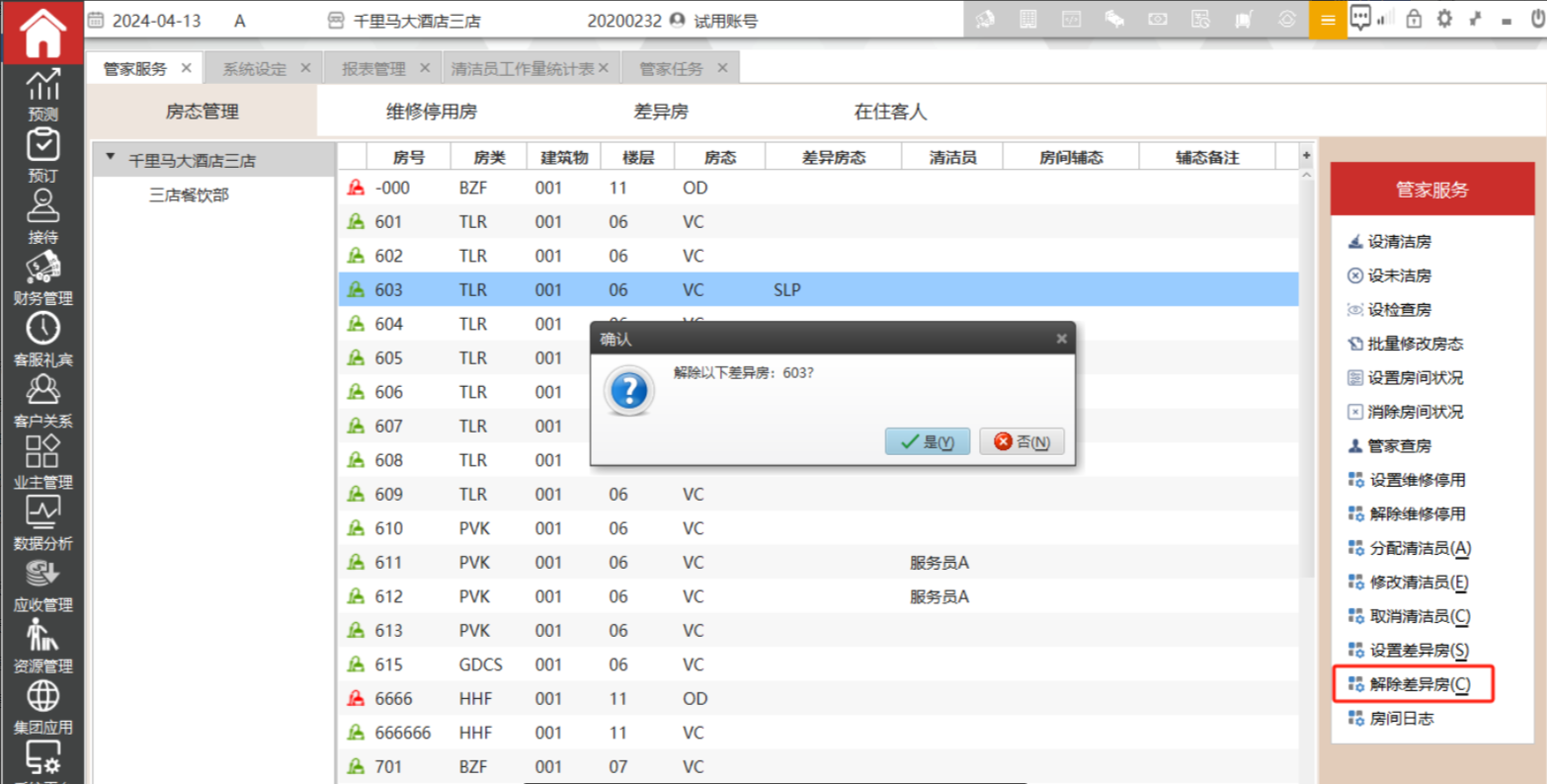Image resolution: width=1547 pixels, height=784 pixels.
Task: Click the bed icon in top toolbar
Action: [x=1114, y=20]
